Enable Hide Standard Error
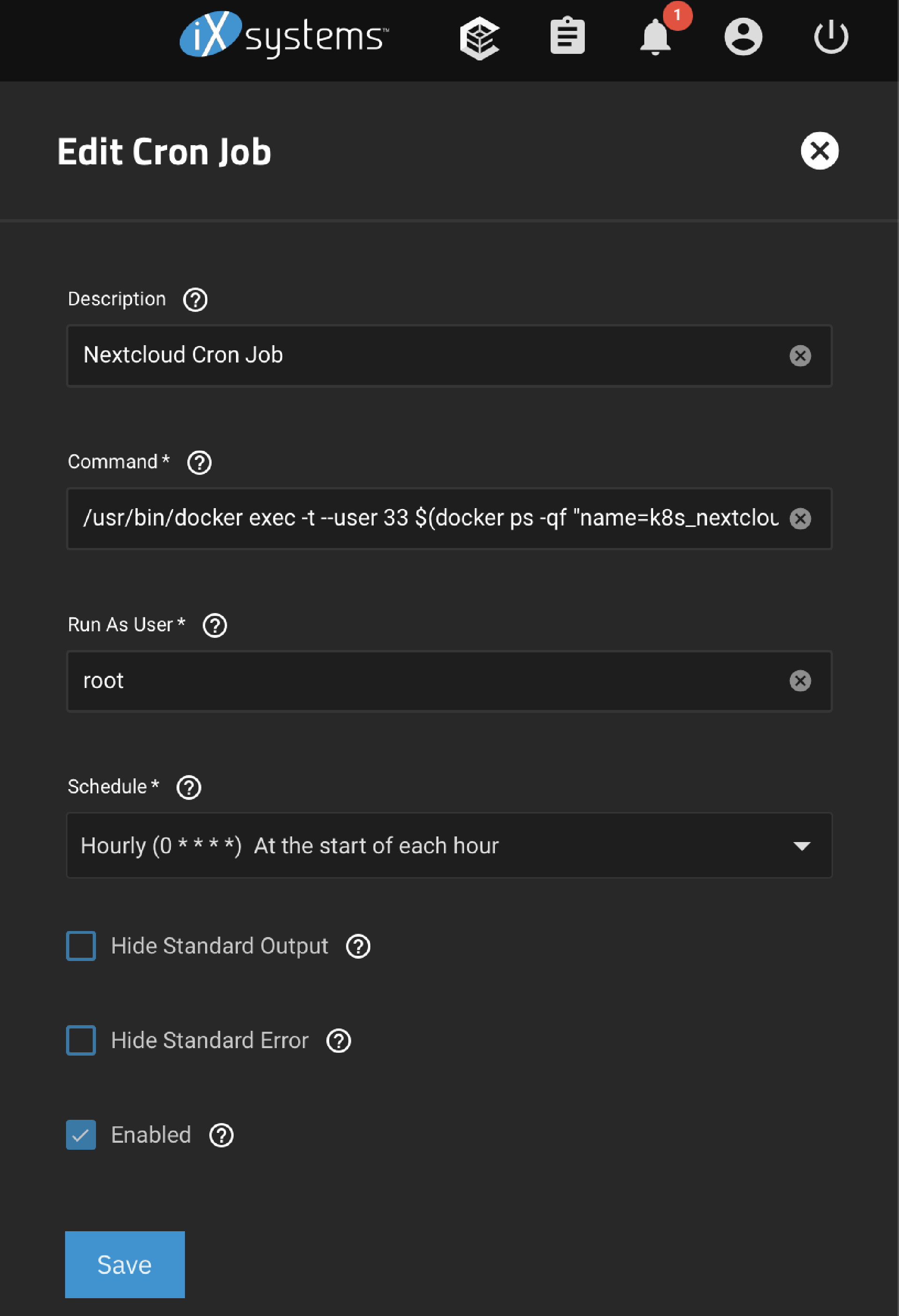The image size is (899, 1316). click(x=81, y=1040)
